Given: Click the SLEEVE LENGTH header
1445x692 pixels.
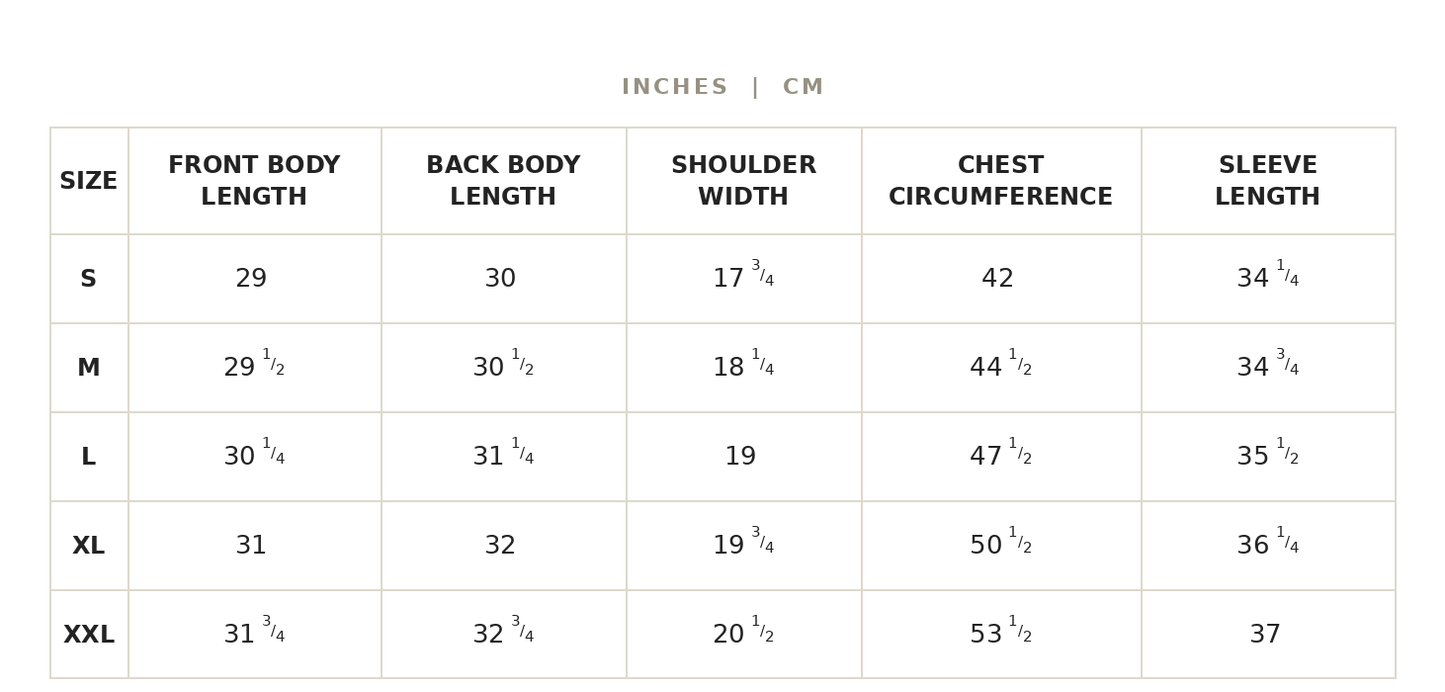Looking at the screenshot, I should (1268, 182).
